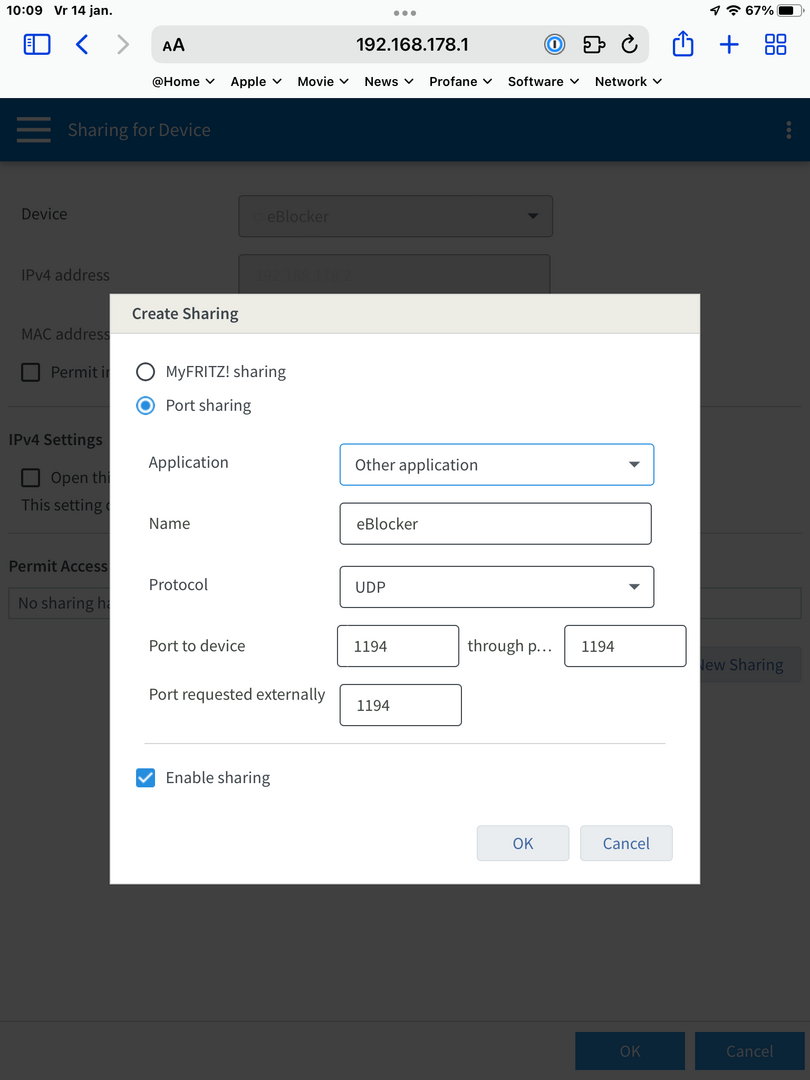Open the vertical dots options menu
The image size is (810, 1080).
pos(789,130)
